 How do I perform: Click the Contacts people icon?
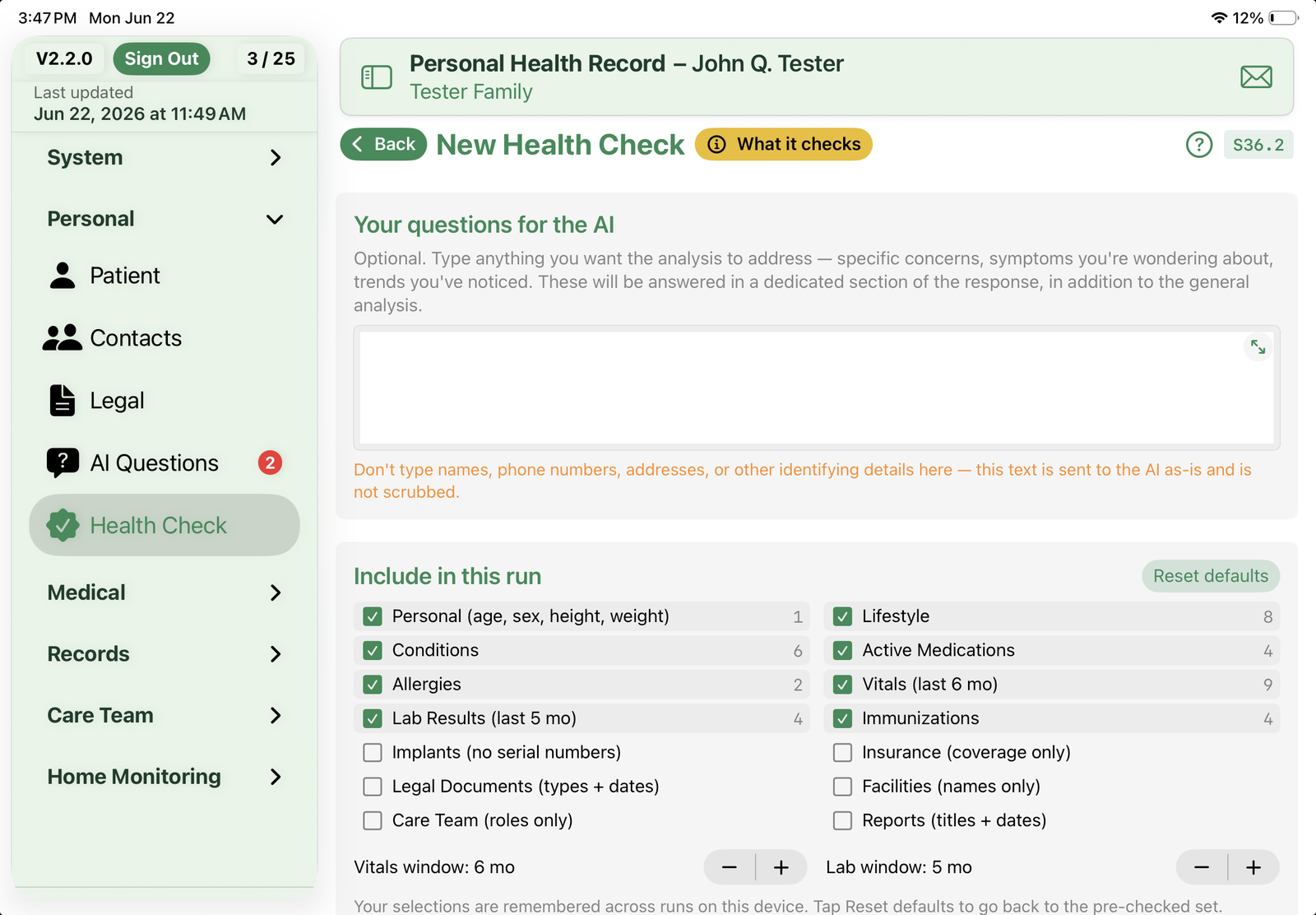point(63,338)
